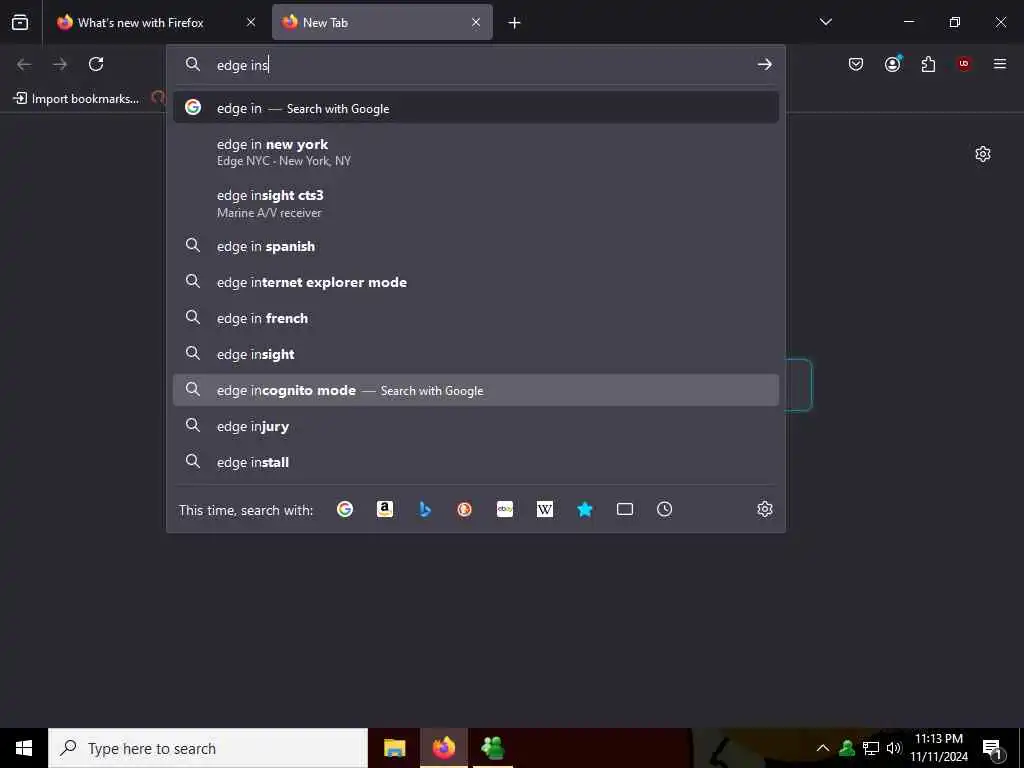1024x768 pixels.
Task: Click the Go arrow in address bar
Action: pos(764,64)
